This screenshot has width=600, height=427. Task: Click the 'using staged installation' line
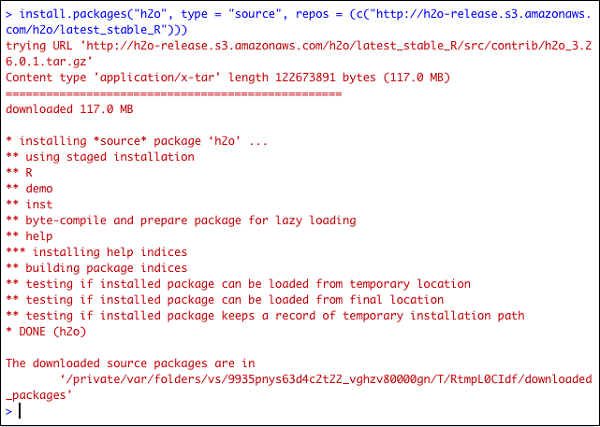(x=100, y=157)
